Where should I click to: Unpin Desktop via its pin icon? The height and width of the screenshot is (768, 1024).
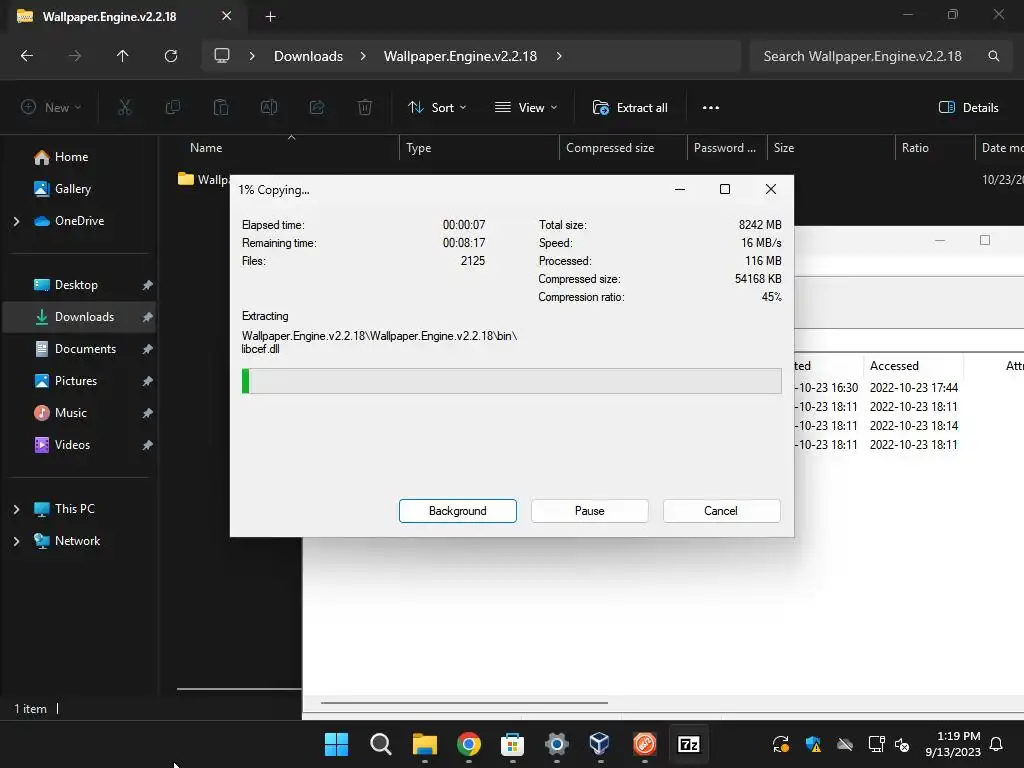click(x=148, y=285)
